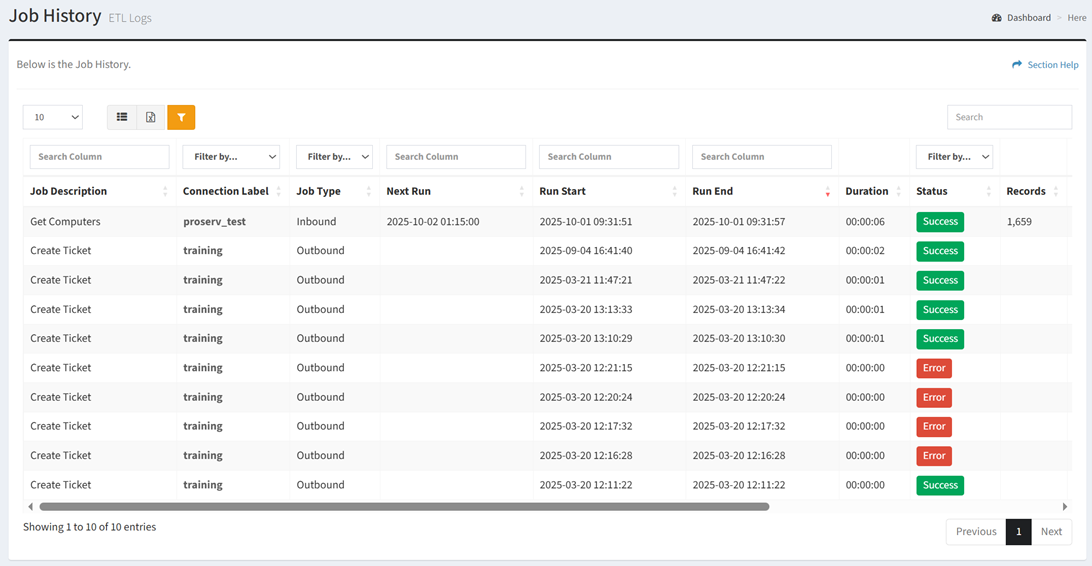Expand the Job Type filter dropdown

click(334, 157)
